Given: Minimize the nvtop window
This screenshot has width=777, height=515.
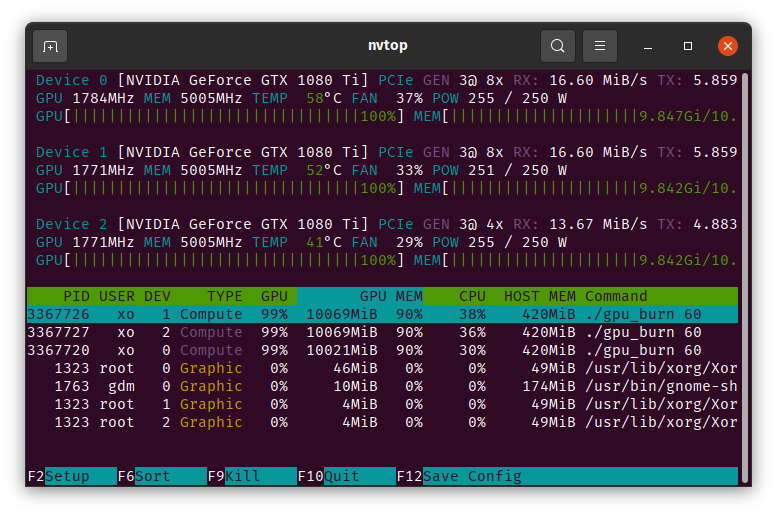Looking at the screenshot, I should click(x=648, y=46).
